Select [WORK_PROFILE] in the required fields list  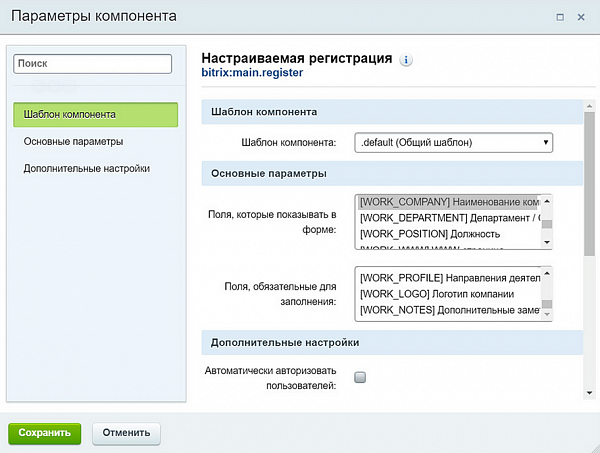pyautogui.click(x=447, y=276)
